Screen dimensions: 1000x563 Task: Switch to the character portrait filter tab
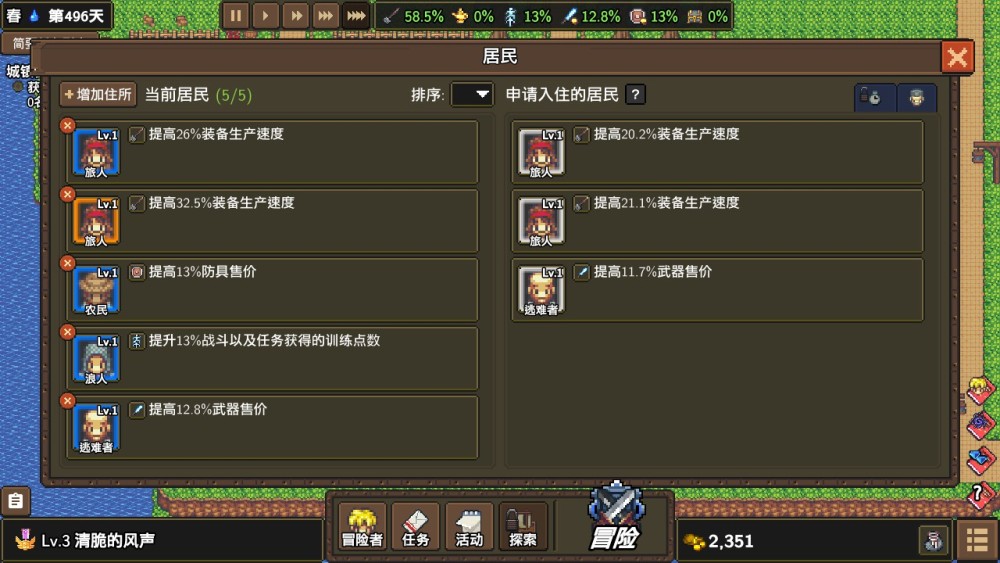click(916, 98)
